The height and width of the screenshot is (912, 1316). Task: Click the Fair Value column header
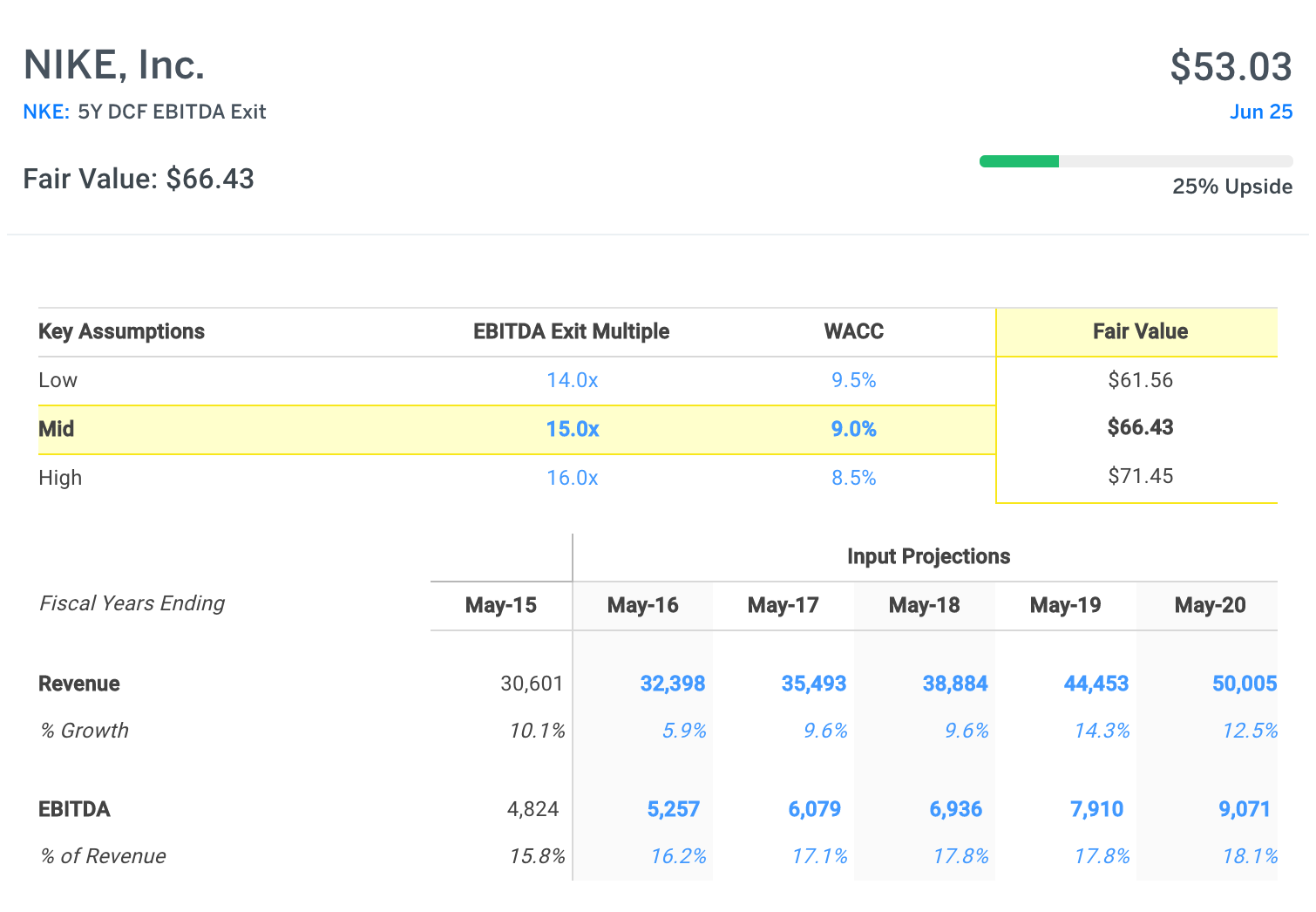1140,331
